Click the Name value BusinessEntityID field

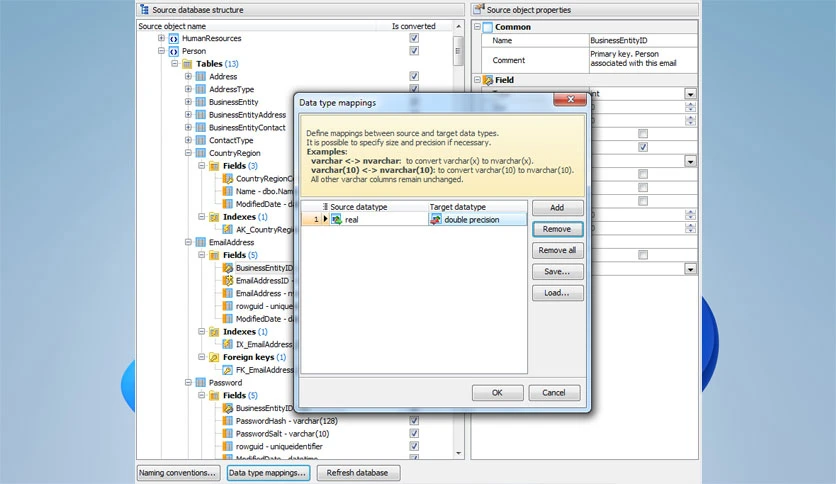(643, 41)
